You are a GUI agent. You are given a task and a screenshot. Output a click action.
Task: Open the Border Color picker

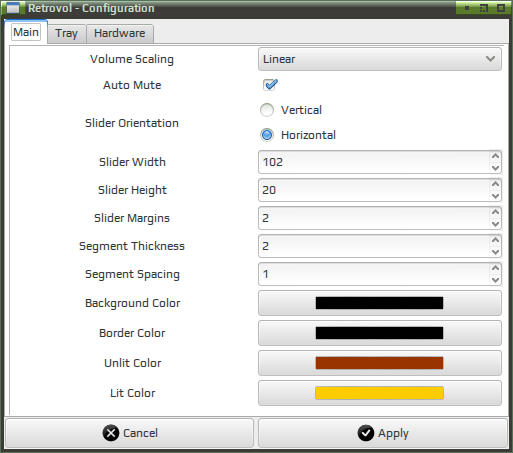coord(380,333)
